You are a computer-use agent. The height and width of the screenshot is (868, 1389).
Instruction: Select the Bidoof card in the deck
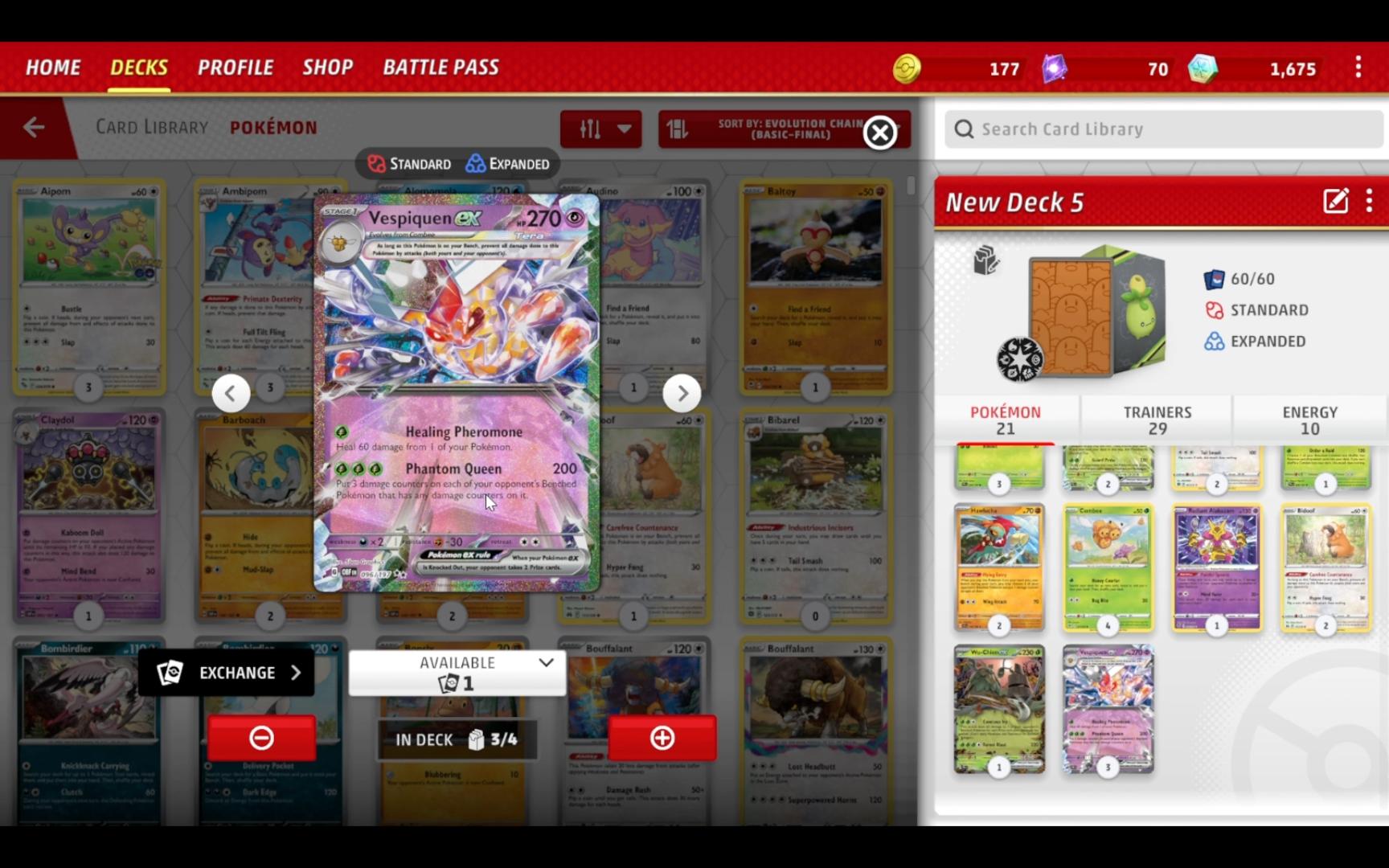[x=1325, y=567]
